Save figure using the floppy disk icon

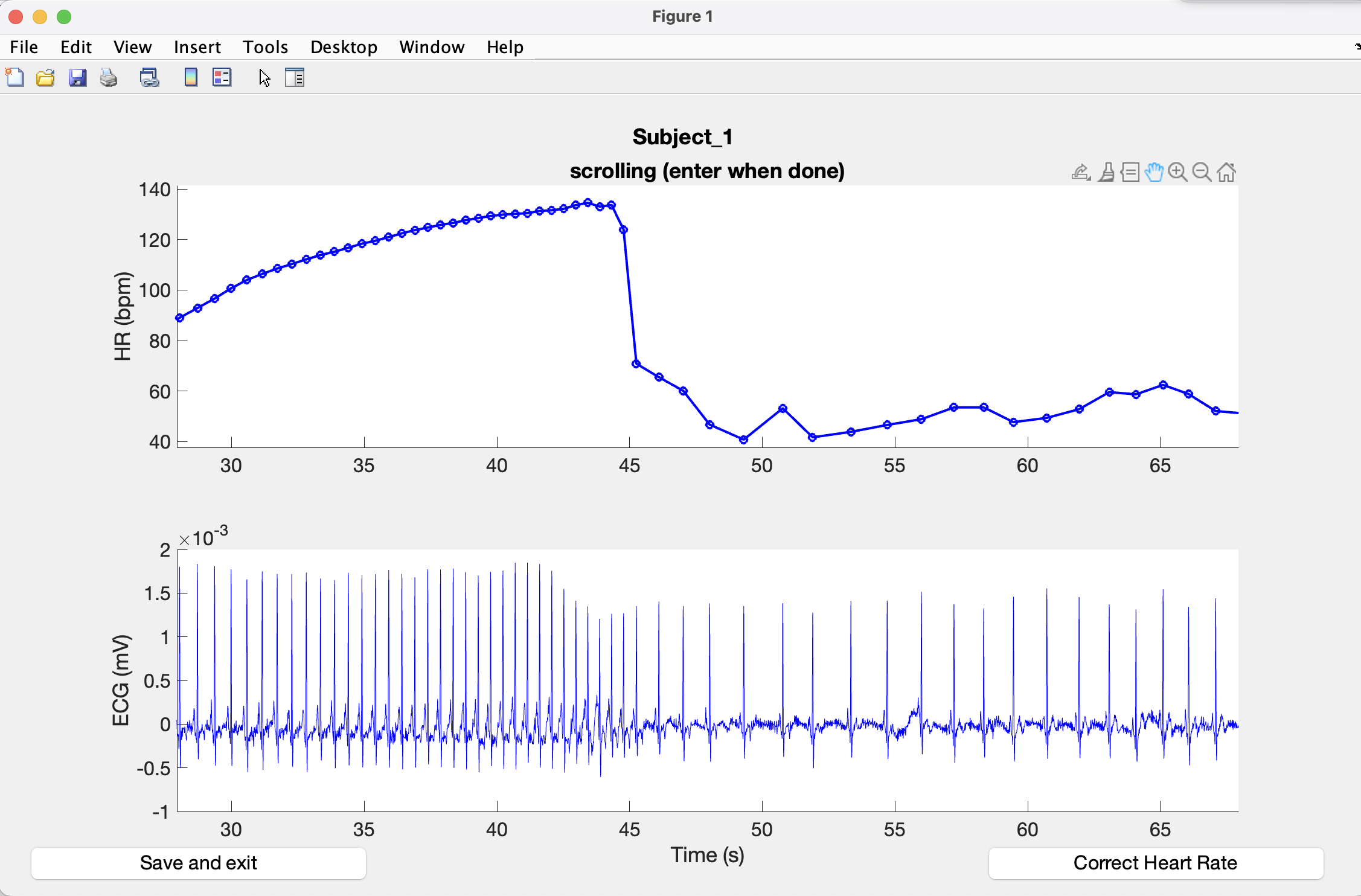[77, 78]
